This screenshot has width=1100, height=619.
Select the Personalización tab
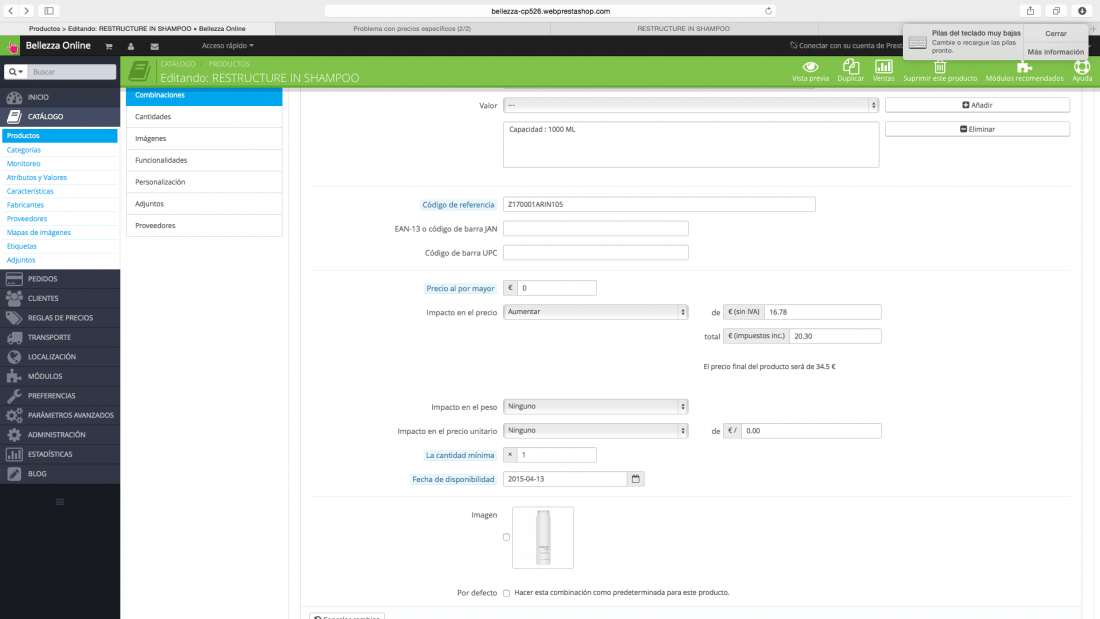[x=204, y=182]
